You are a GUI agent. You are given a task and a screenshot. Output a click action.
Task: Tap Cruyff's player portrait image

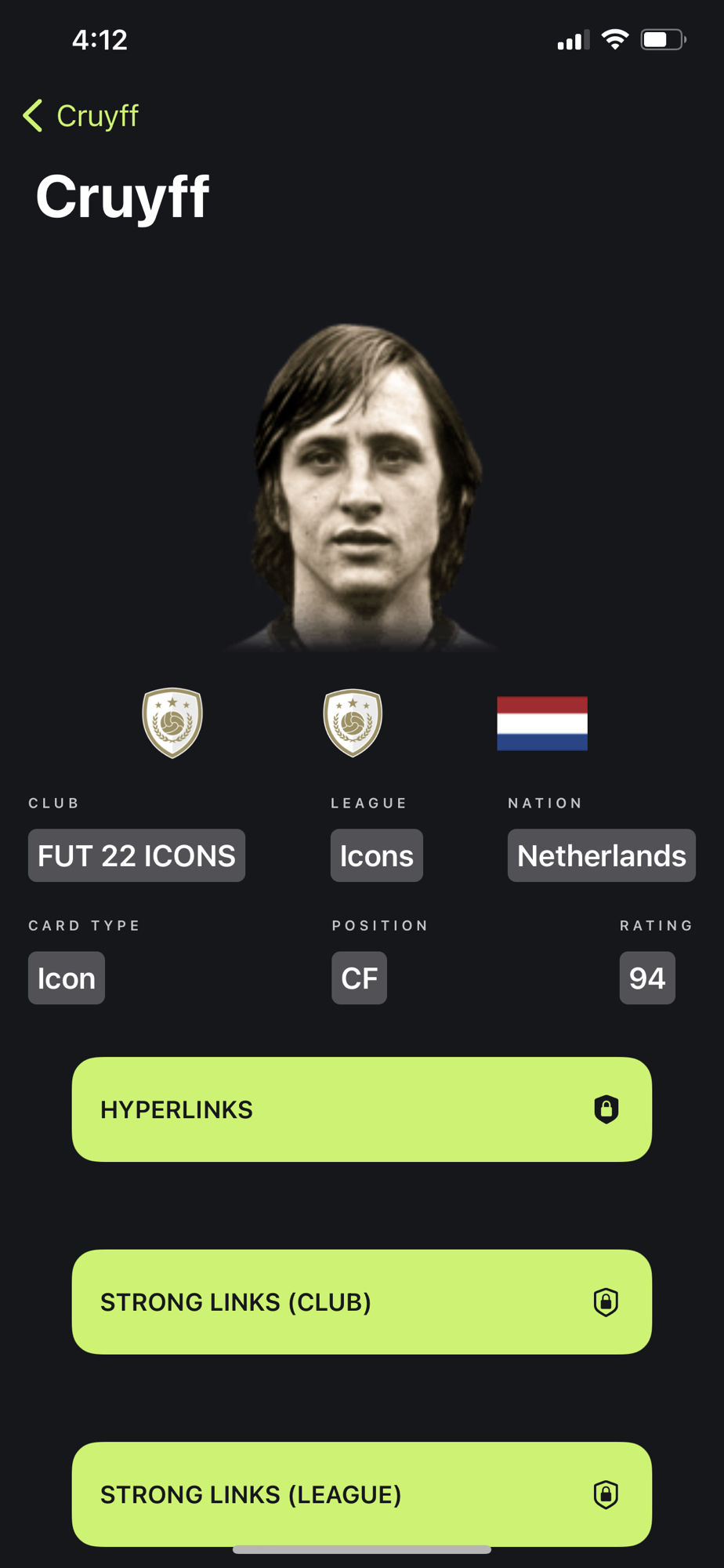(362, 488)
